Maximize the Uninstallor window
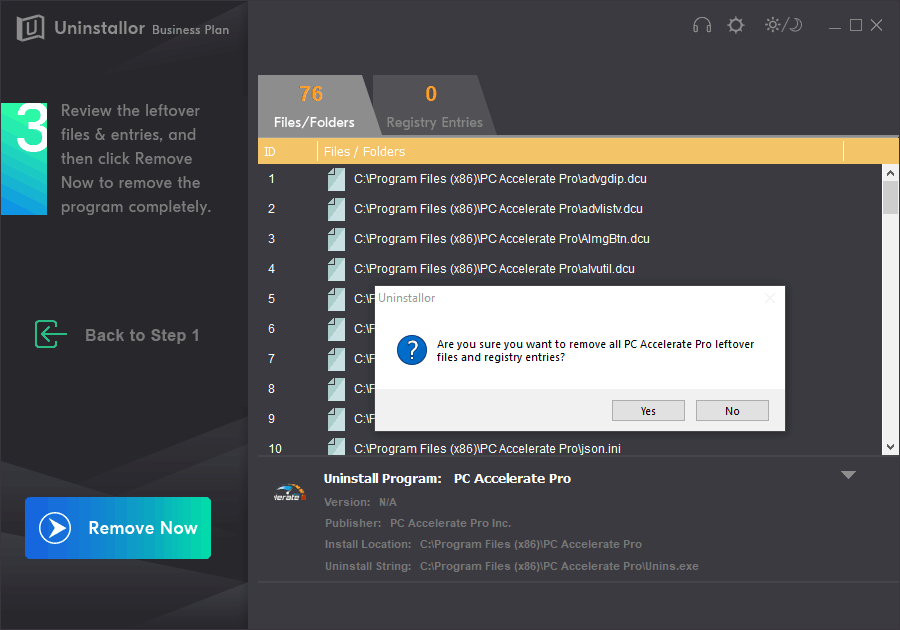 coord(856,25)
